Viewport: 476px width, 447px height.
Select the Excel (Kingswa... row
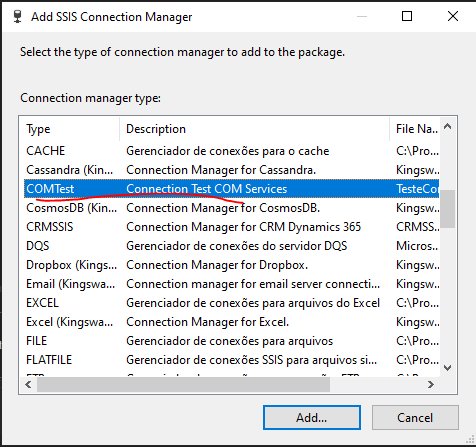click(x=231, y=322)
